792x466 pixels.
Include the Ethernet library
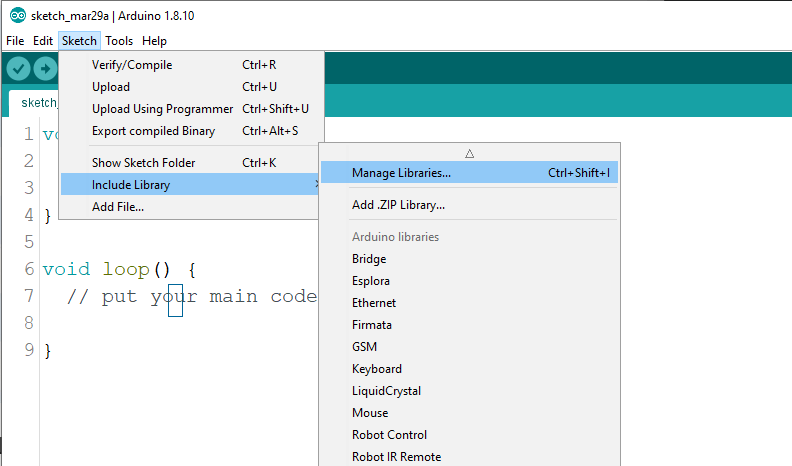469,303
